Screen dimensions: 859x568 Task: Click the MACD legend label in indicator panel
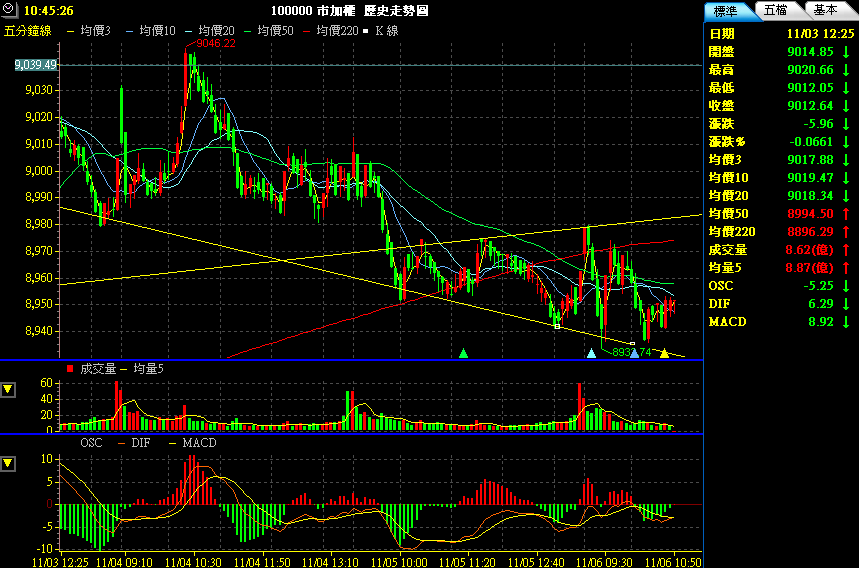click(199, 443)
